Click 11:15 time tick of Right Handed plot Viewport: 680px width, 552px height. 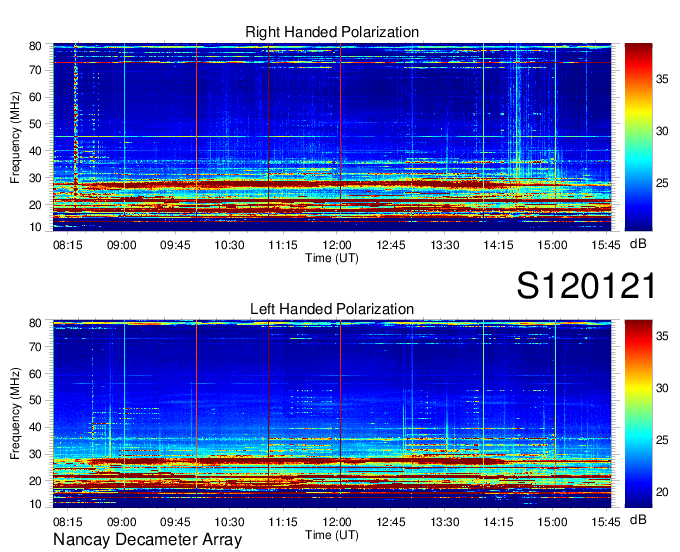(283, 245)
